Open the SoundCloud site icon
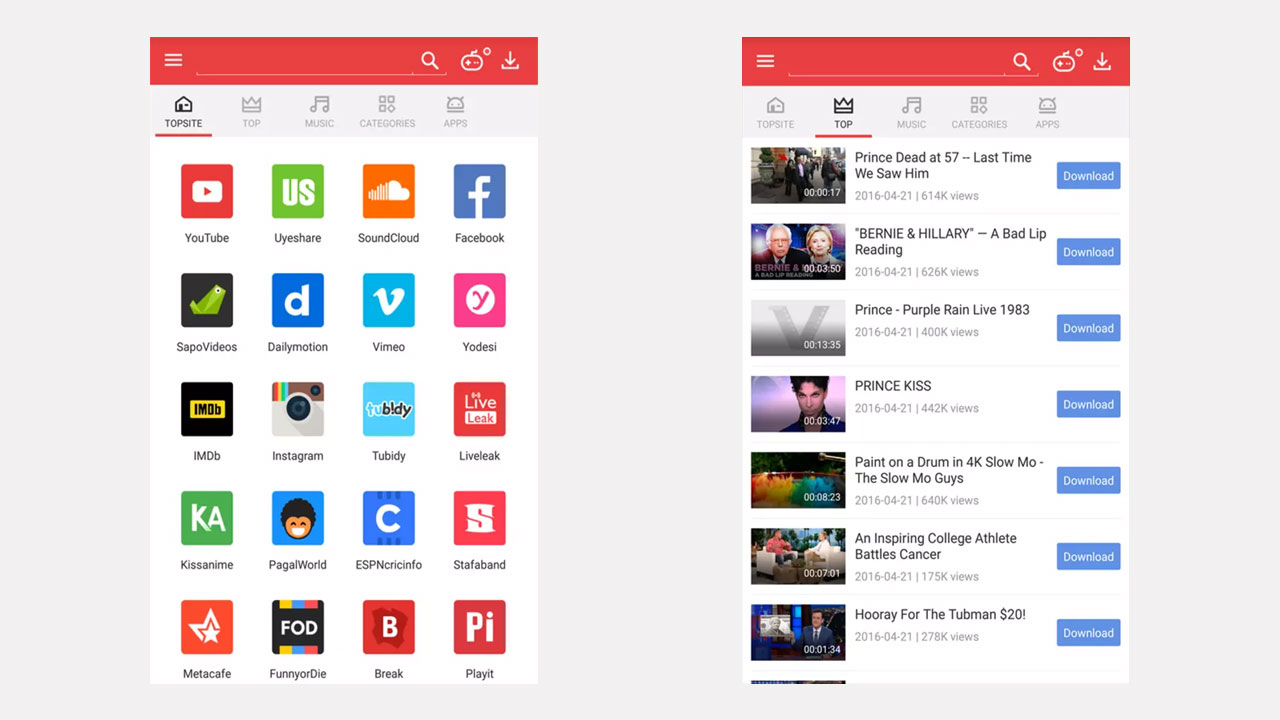Viewport: 1280px width, 720px height. (389, 191)
